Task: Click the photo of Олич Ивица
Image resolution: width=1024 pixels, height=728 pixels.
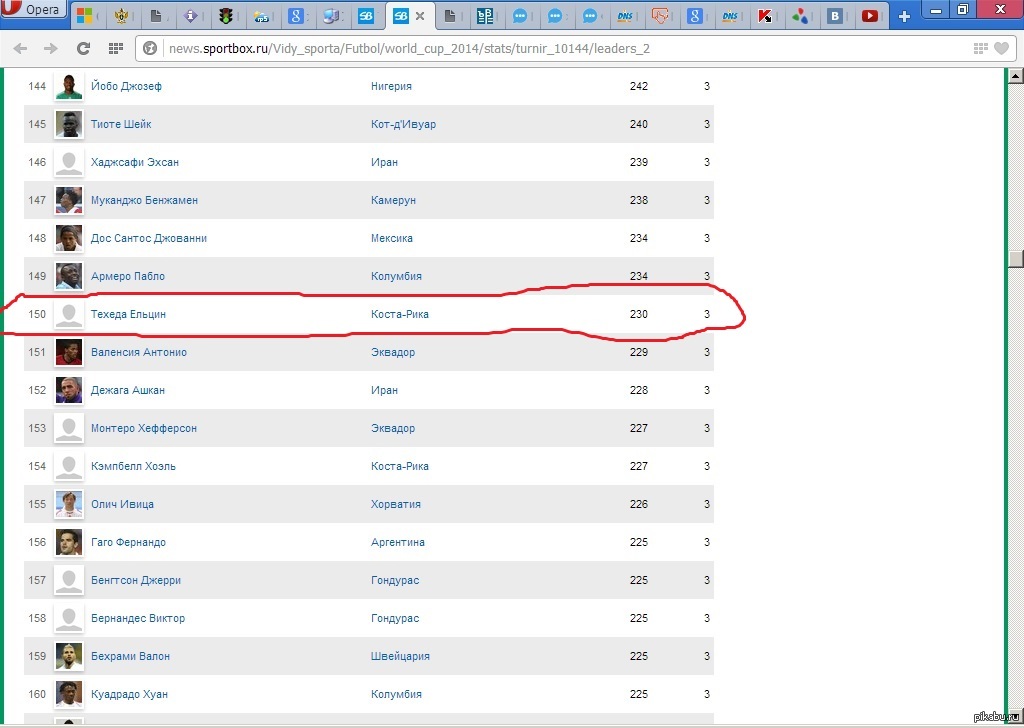Action: point(69,504)
